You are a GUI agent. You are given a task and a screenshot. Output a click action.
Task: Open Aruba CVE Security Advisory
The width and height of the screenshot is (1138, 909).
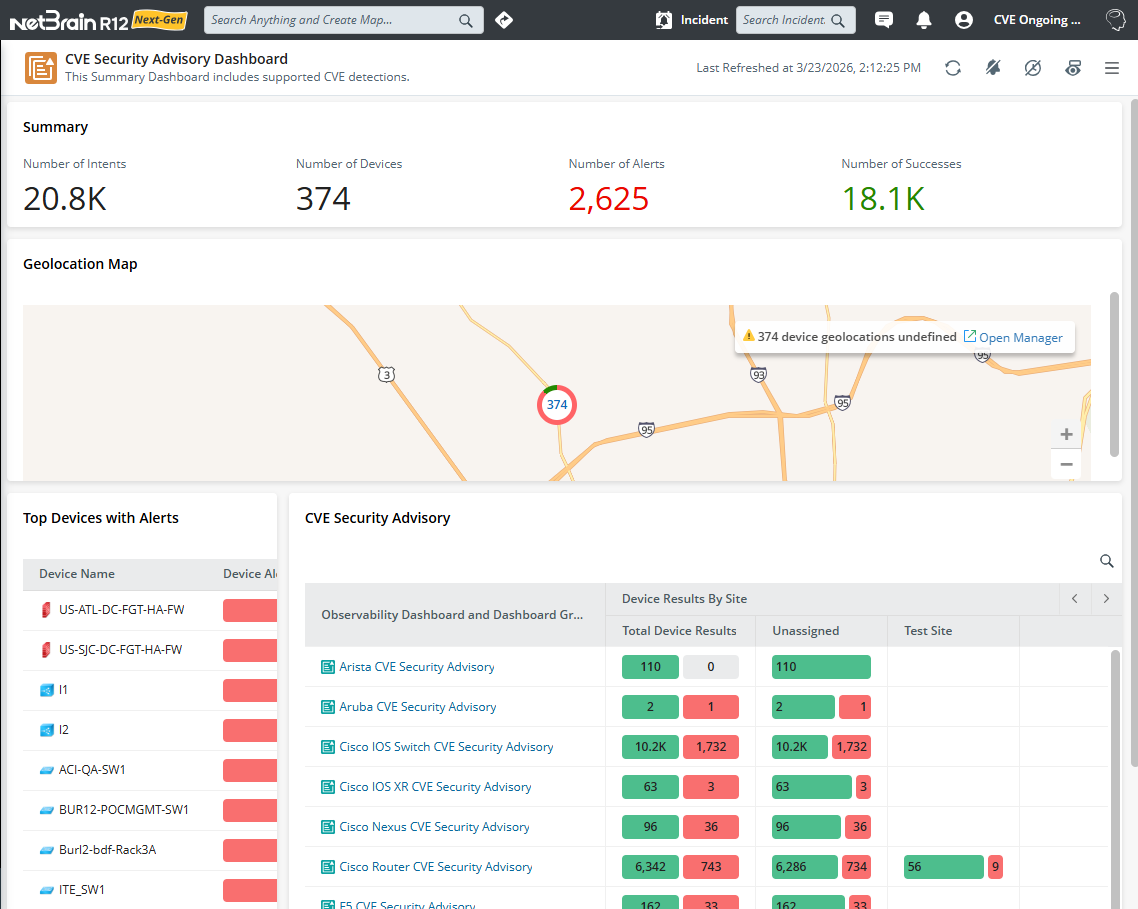(x=417, y=706)
